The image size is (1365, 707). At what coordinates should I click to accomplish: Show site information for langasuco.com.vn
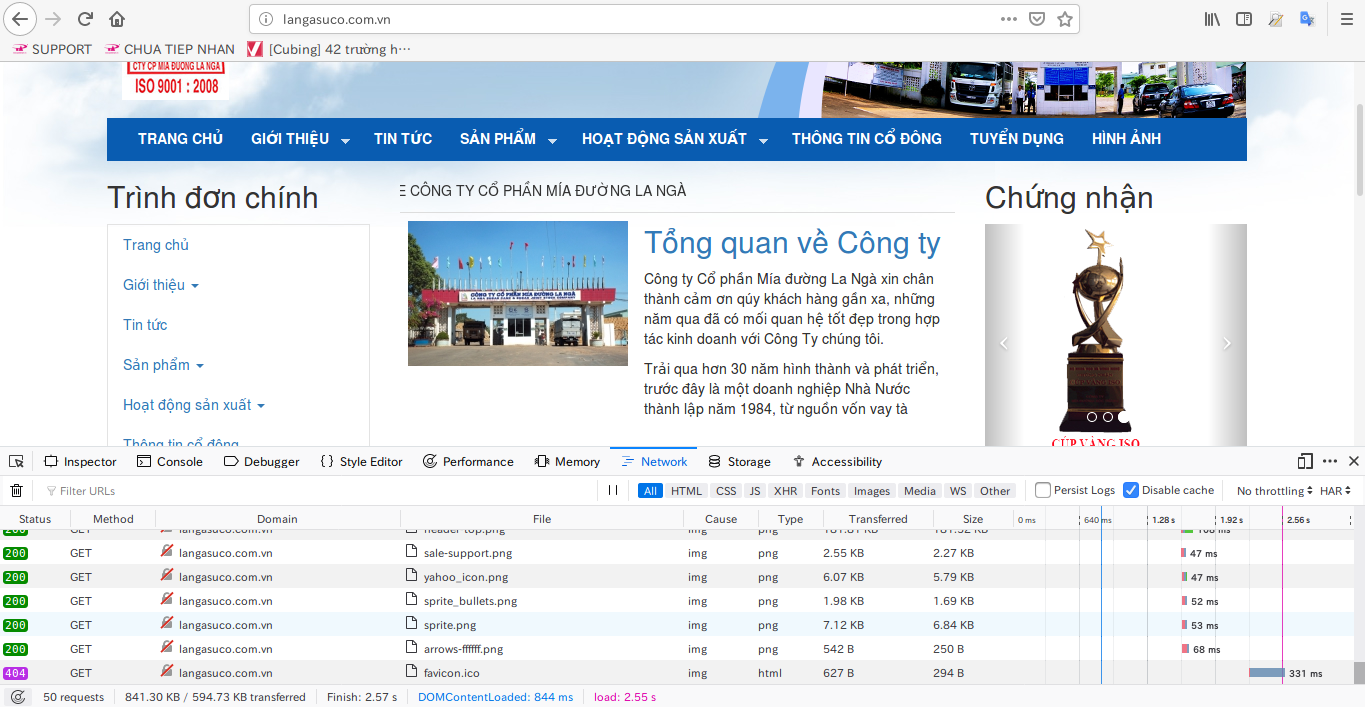(265, 18)
